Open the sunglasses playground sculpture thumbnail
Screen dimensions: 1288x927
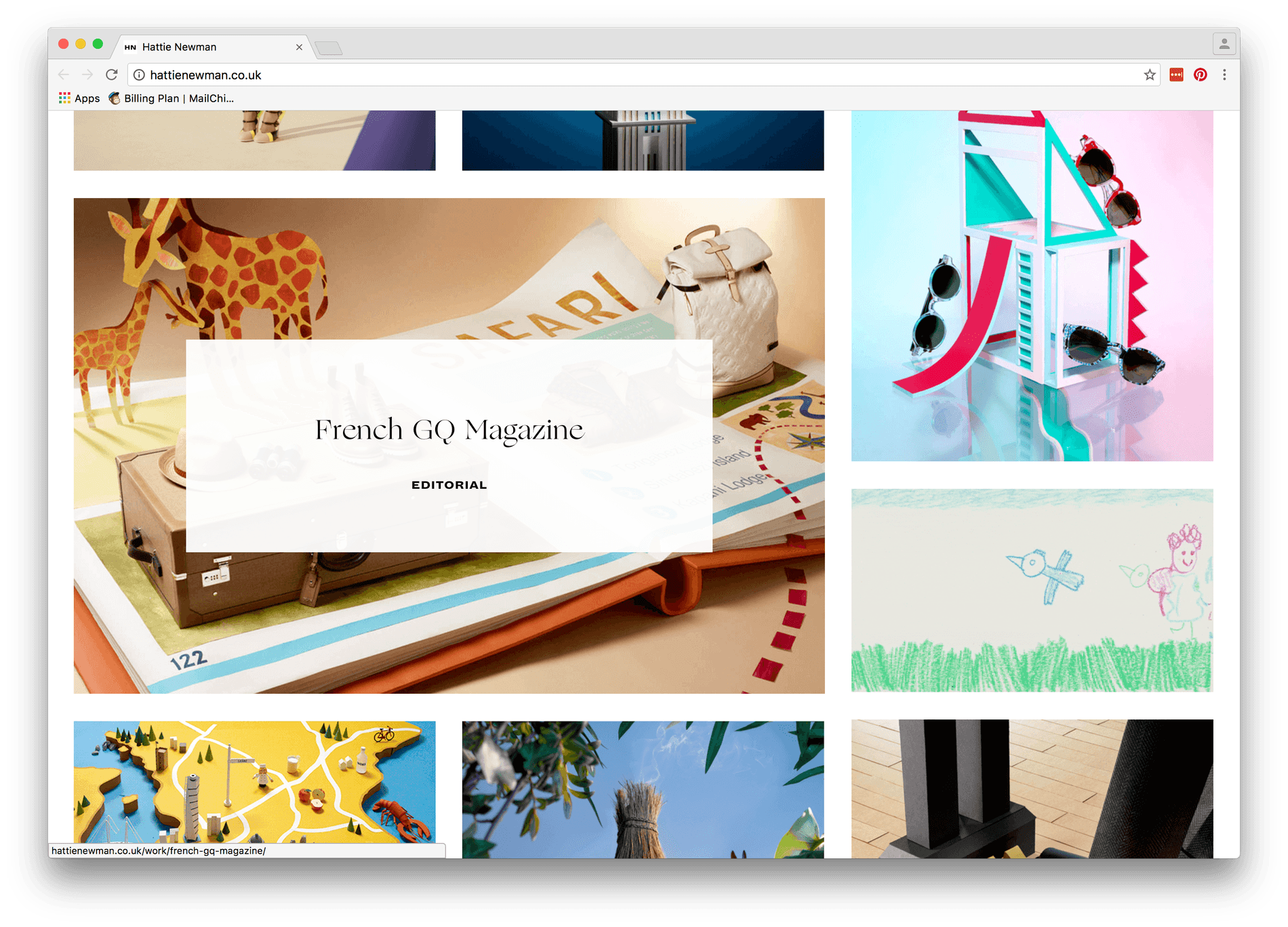coord(1032,285)
